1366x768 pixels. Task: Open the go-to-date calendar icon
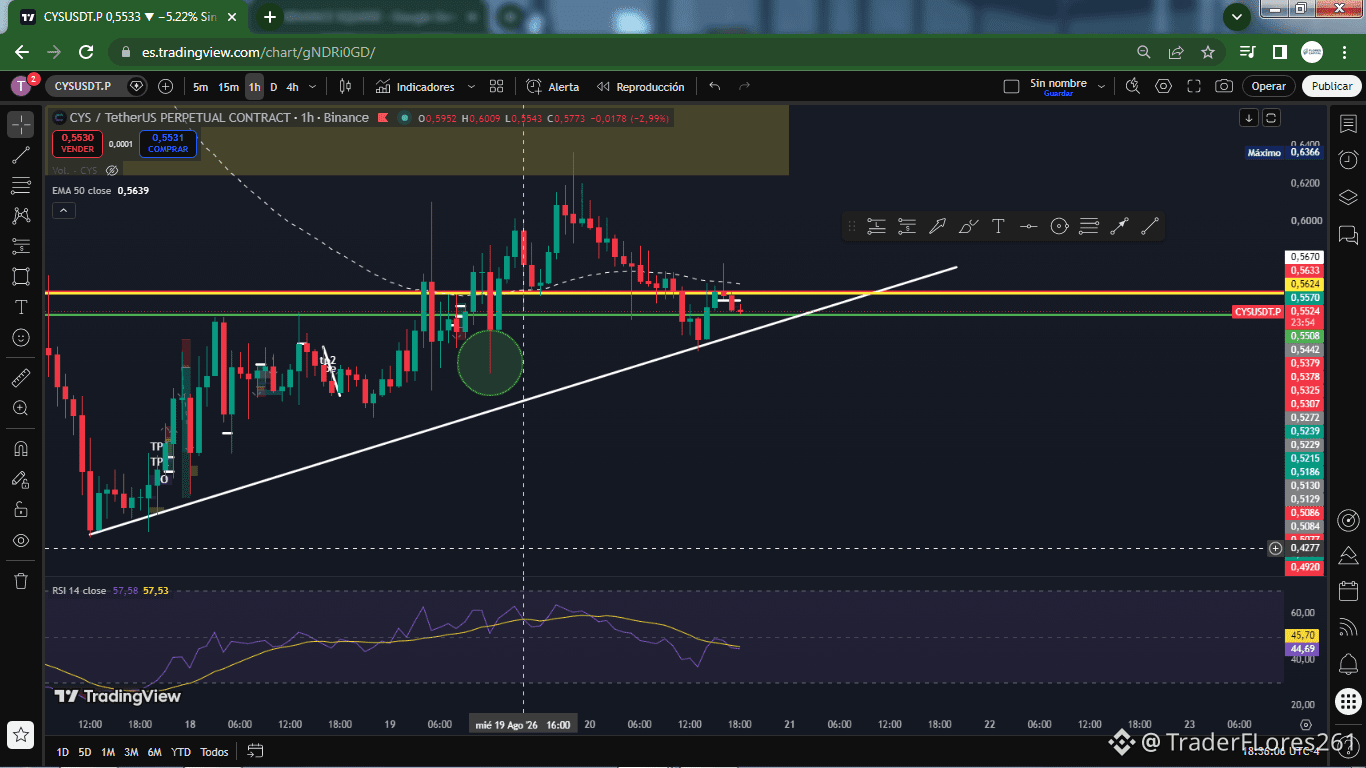pyautogui.click(x=255, y=751)
